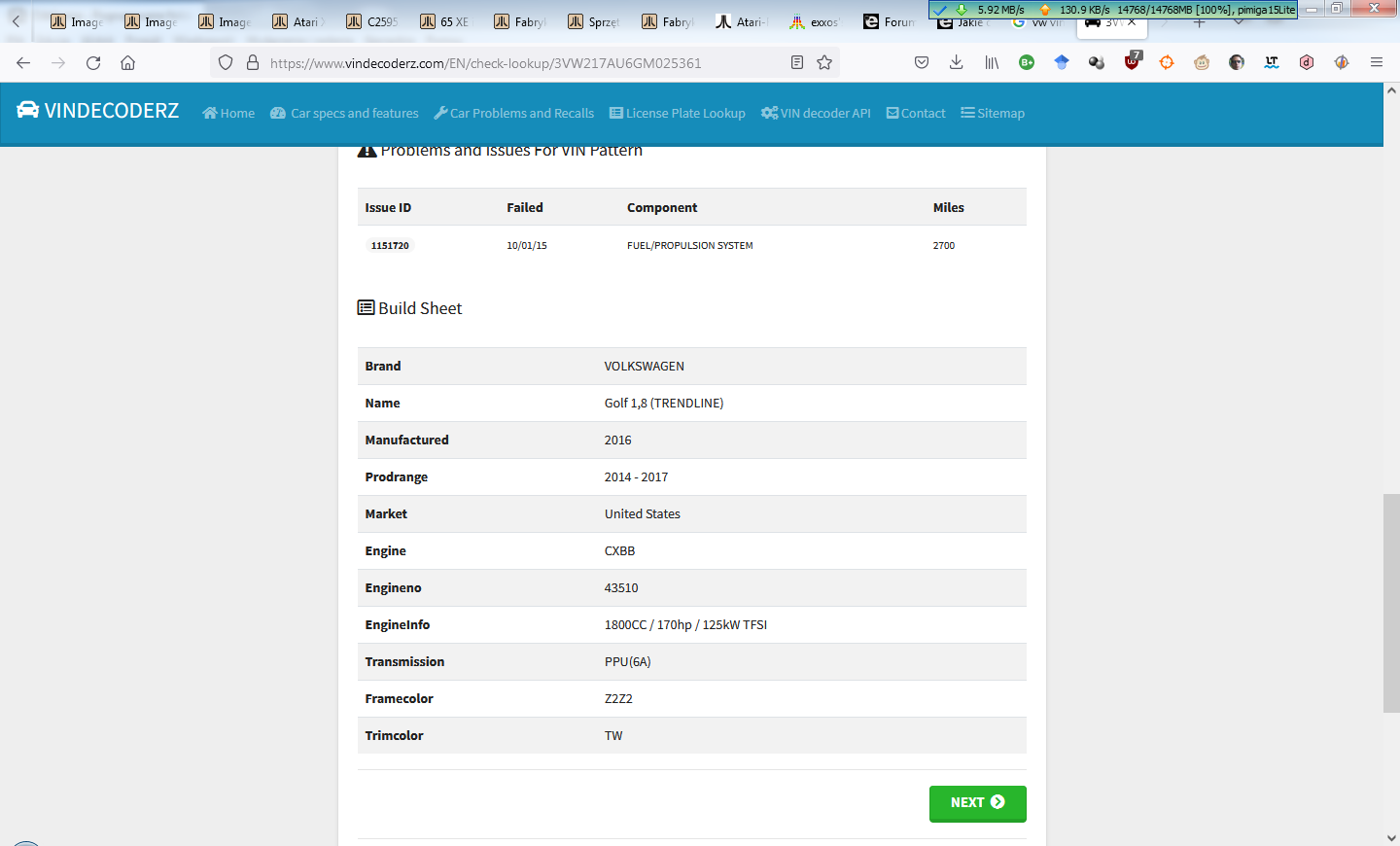Toggle reader view in address bar
1400x846 pixels.
pos(797,63)
